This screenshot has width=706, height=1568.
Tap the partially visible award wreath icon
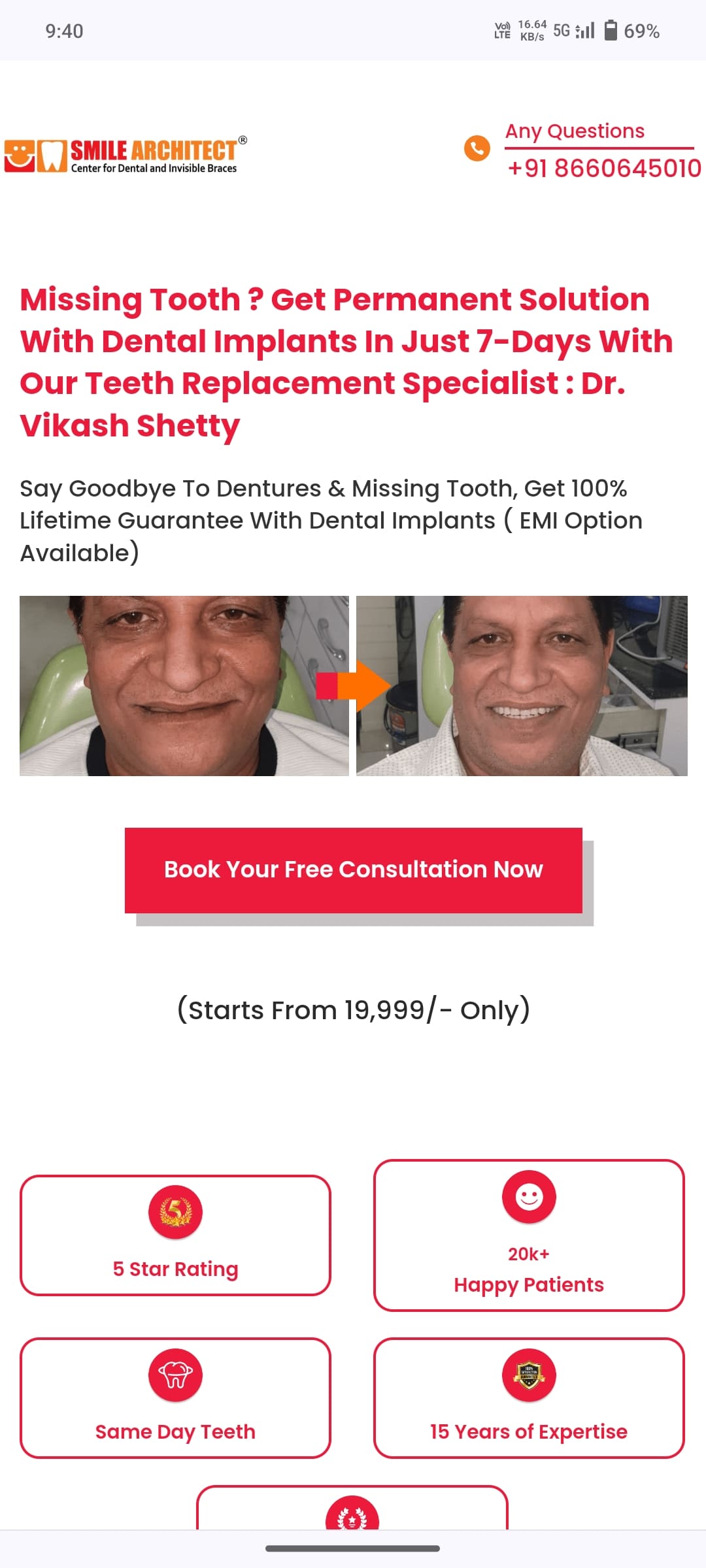click(x=352, y=1516)
